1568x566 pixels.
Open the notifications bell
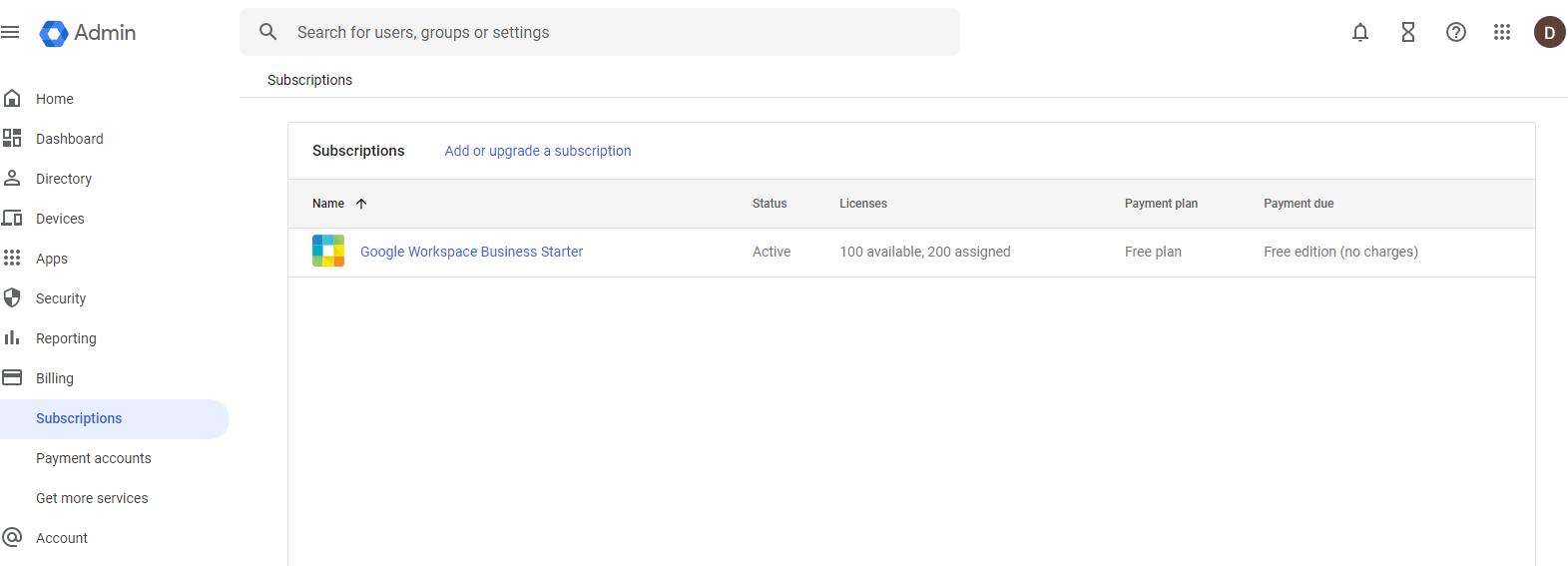click(x=1359, y=32)
